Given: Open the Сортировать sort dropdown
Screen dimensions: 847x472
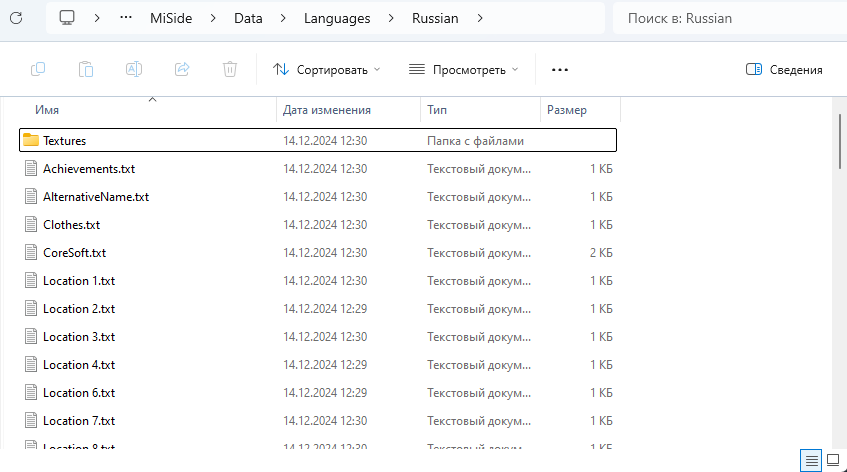Looking at the screenshot, I should [327, 69].
